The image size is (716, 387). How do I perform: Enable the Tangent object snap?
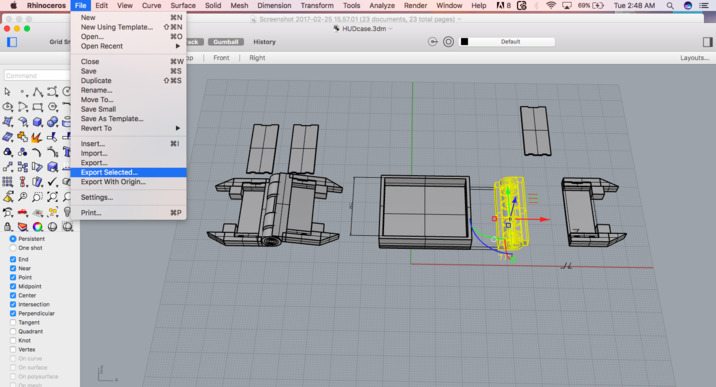coord(13,322)
